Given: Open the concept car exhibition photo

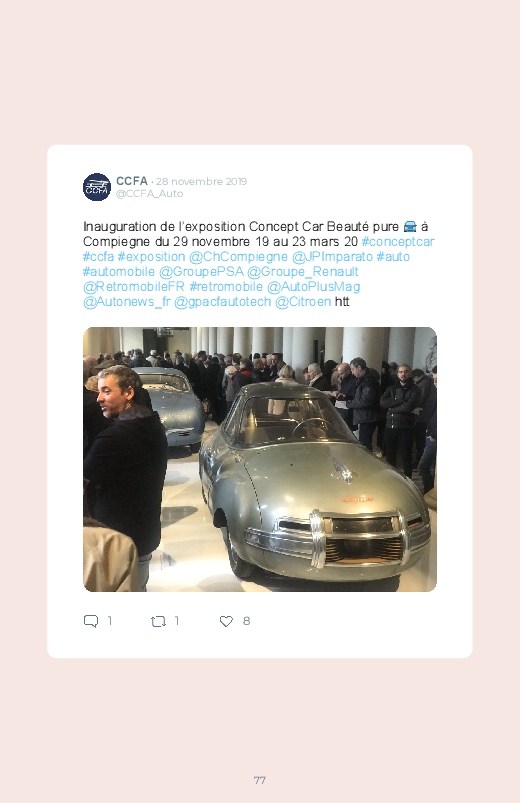Looking at the screenshot, I should pyautogui.click(x=260, y=459).
